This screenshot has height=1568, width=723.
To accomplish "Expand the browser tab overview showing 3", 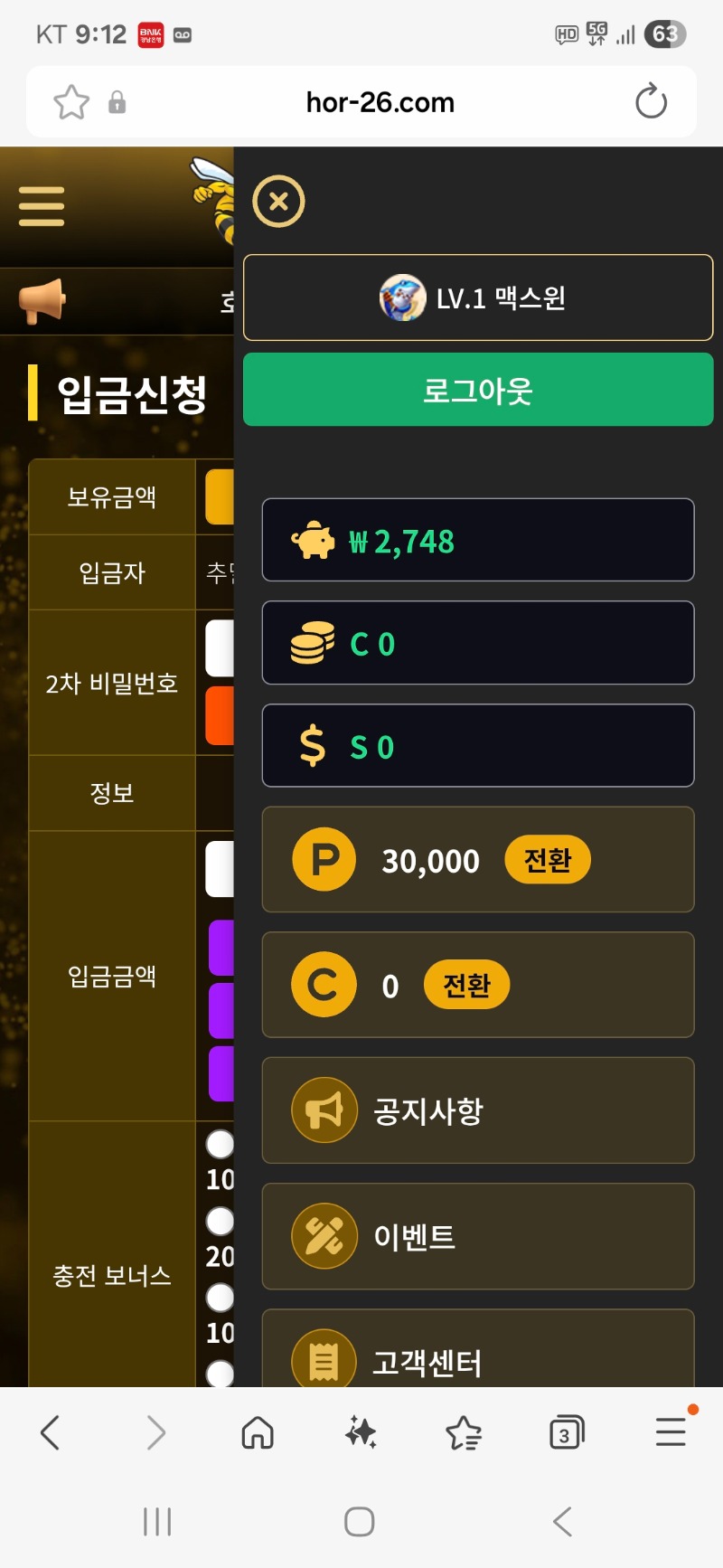I will pos(567,1431).
